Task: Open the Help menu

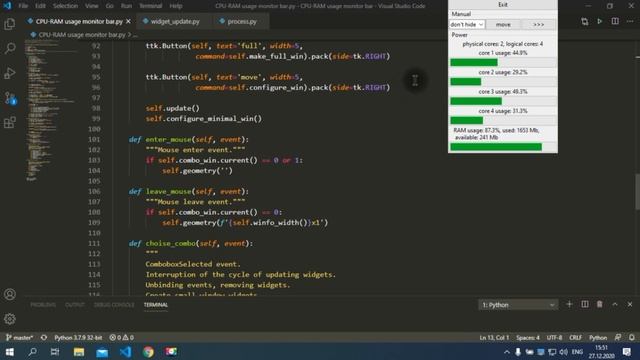Action: point(176,6)
